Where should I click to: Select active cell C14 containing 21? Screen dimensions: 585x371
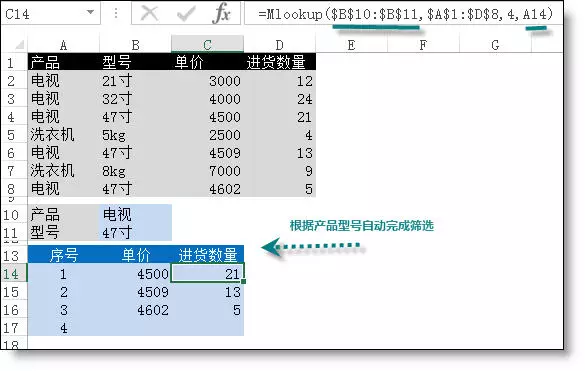coord(207,273)
